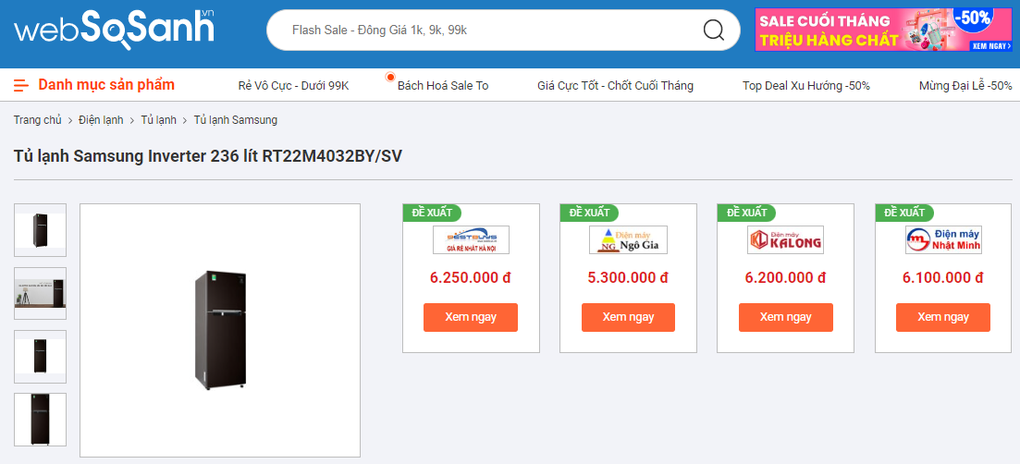
Task: Click Đề xuất badge on Ngô Gia card
Action: tap(589, 212)
